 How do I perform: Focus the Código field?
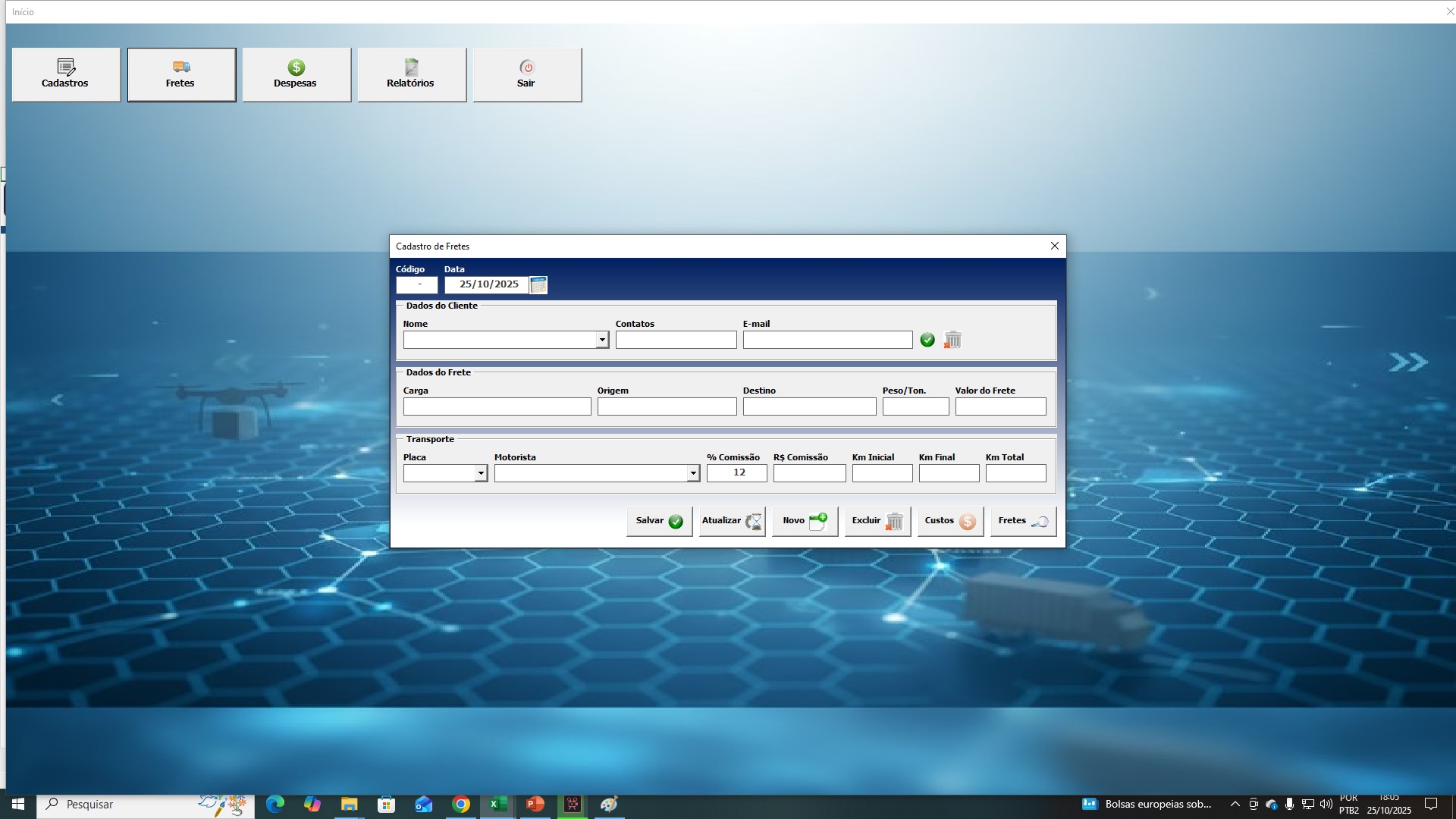[416, 284]
